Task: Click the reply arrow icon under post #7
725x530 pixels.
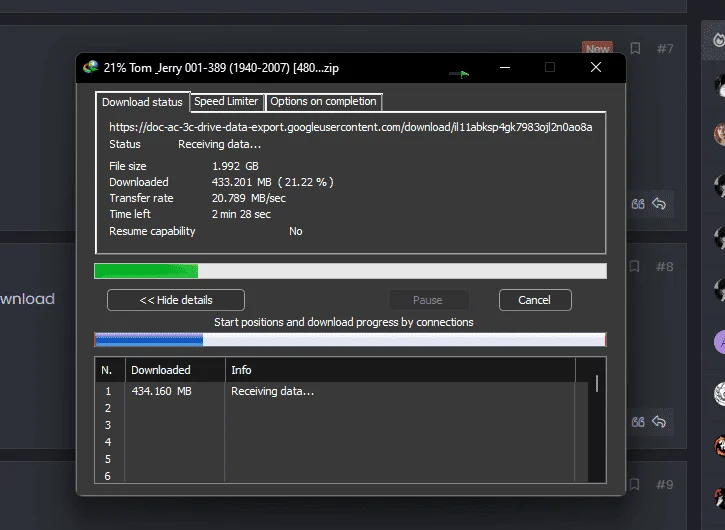Action: [x=659, y=203]
